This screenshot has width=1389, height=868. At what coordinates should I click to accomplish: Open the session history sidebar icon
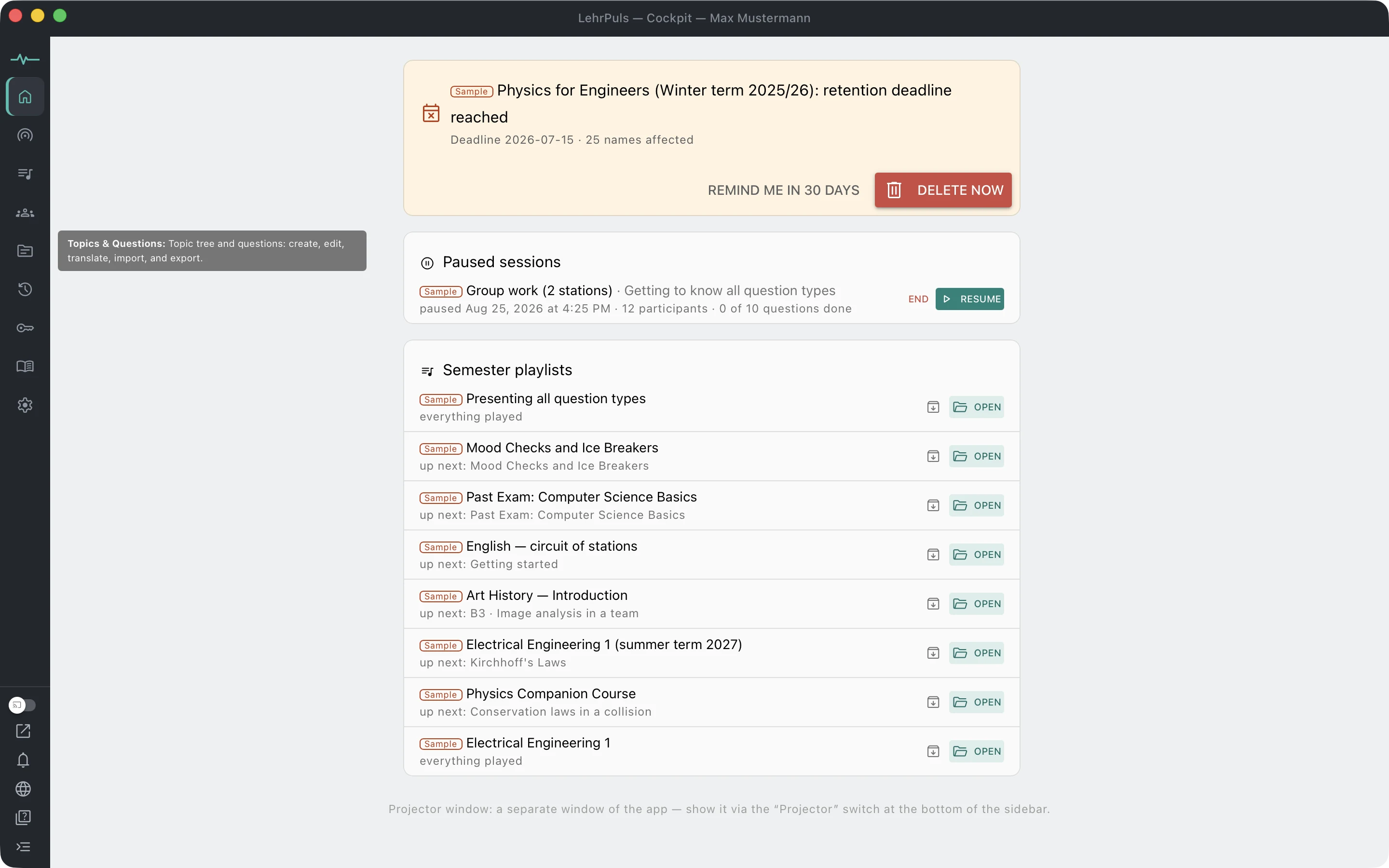(x=25, y=289)
